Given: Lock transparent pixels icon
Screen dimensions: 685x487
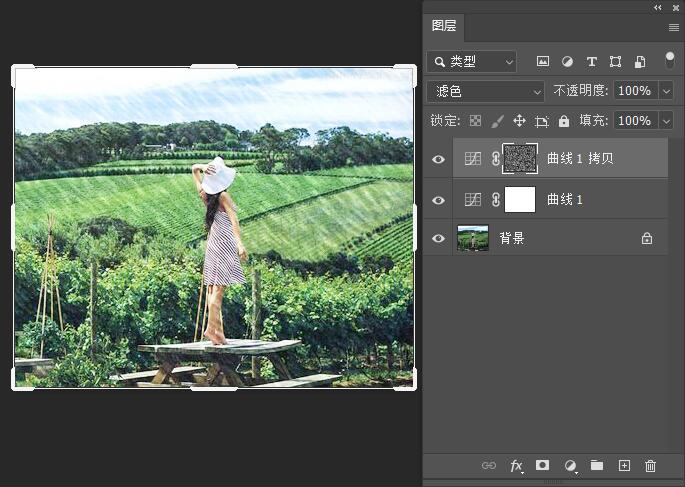Looking at the screenshot, I should (x=475, y=121).
